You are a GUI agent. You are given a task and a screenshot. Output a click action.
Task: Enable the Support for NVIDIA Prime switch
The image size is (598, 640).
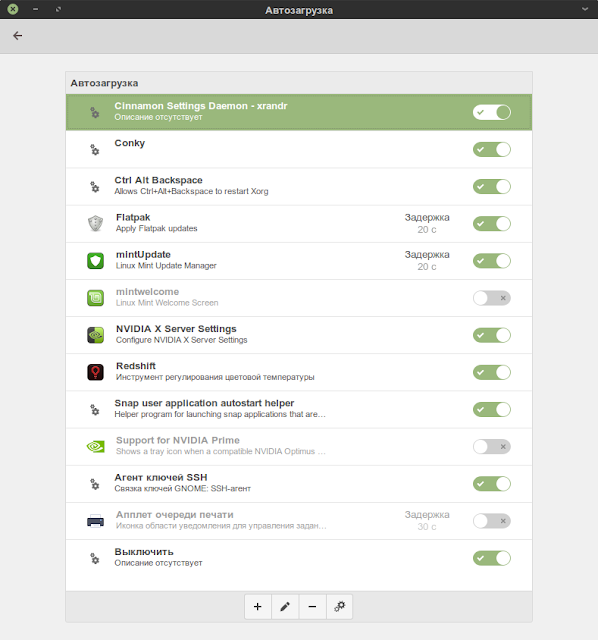point(492,447)
